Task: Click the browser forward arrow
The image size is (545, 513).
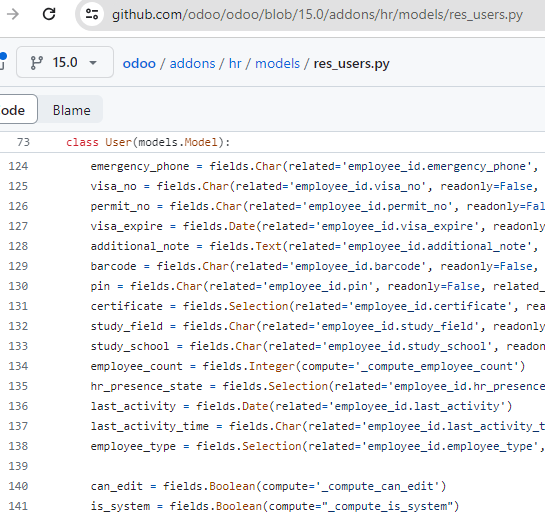Action: coord(13,14)
